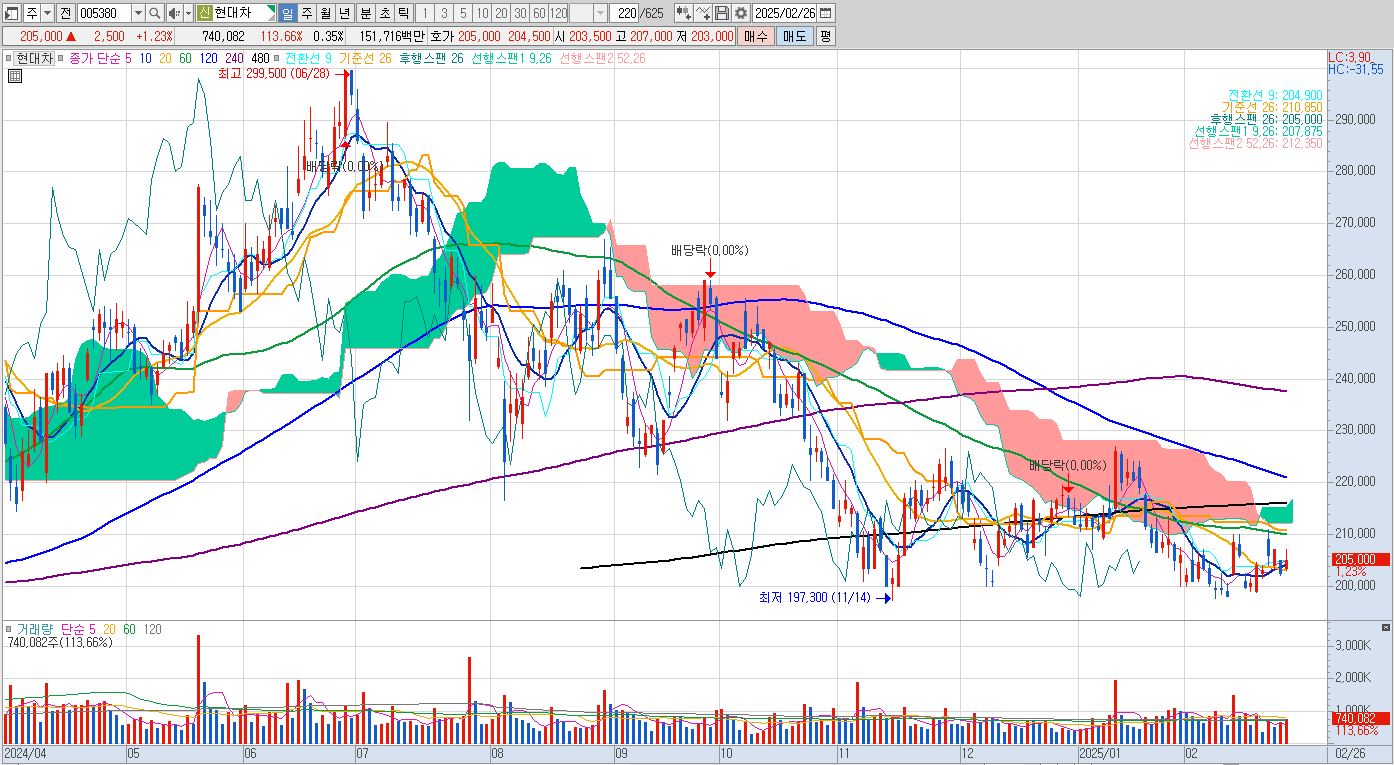
Task: Click the 초 (second) period button
Action: pos(383,13)
